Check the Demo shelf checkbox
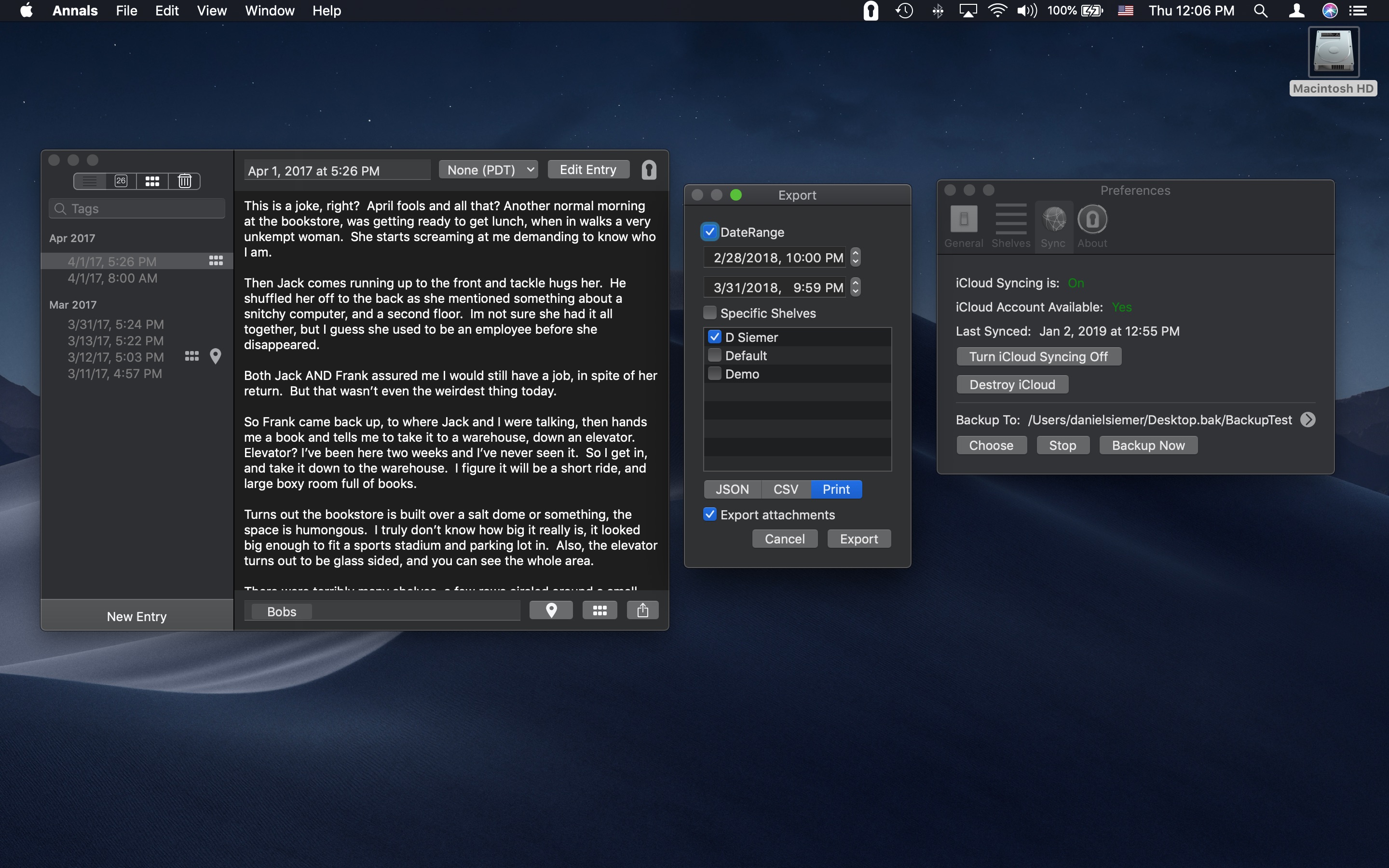 pyautogui.click(x=715, y=374)
